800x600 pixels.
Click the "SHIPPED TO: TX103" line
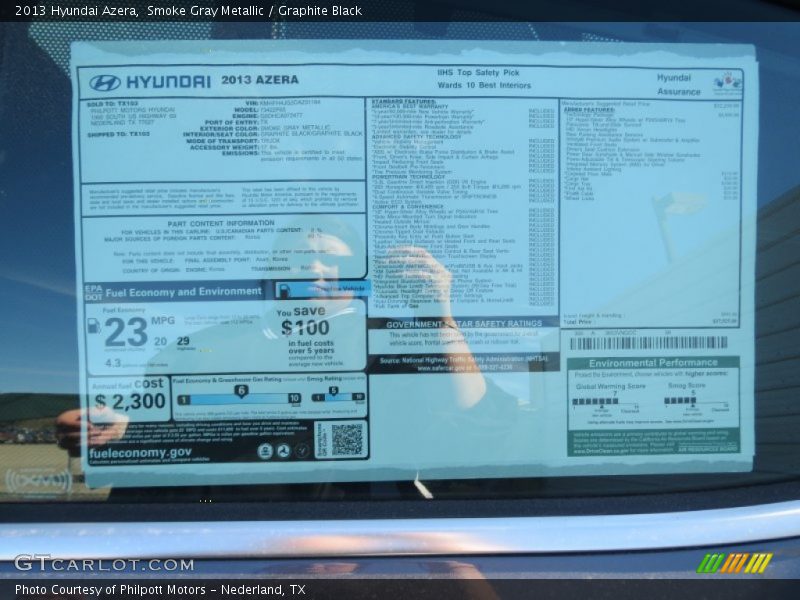(x=118, y=134)
